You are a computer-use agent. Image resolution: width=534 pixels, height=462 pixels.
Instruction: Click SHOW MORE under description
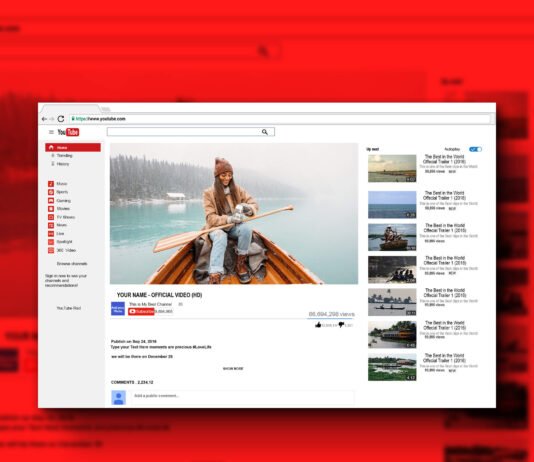point(233,369)
